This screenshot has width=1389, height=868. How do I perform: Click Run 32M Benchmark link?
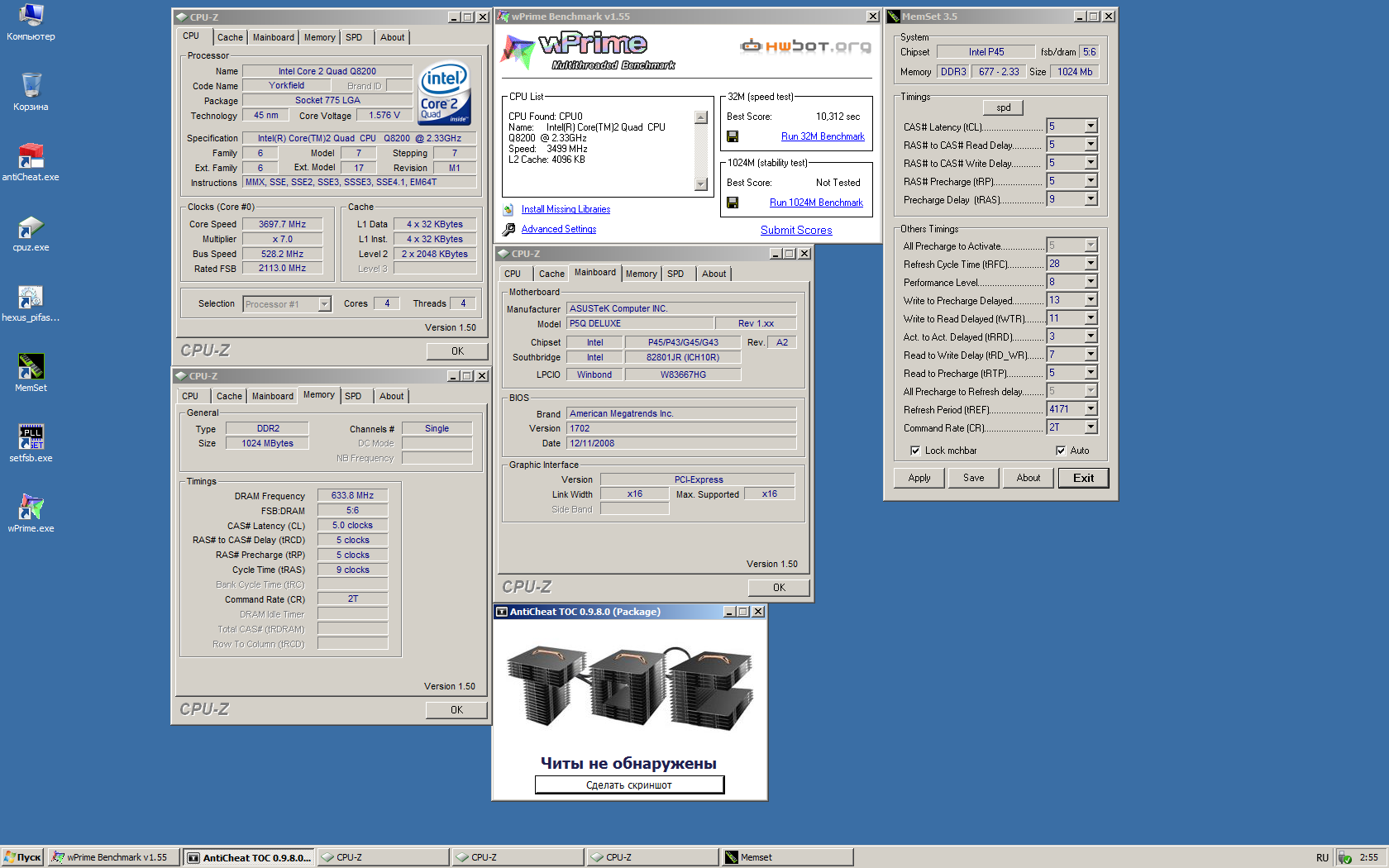pyautogui.click(x=823, y=136)
